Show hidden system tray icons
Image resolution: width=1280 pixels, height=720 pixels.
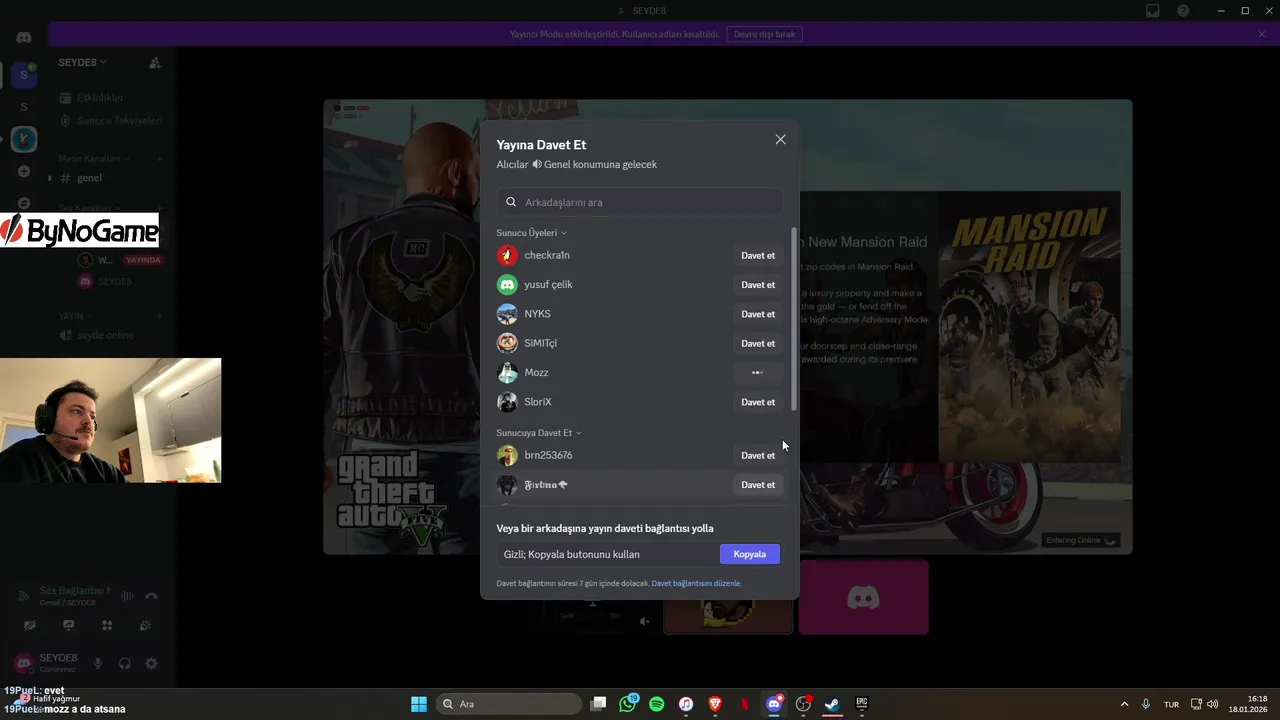1124,704
